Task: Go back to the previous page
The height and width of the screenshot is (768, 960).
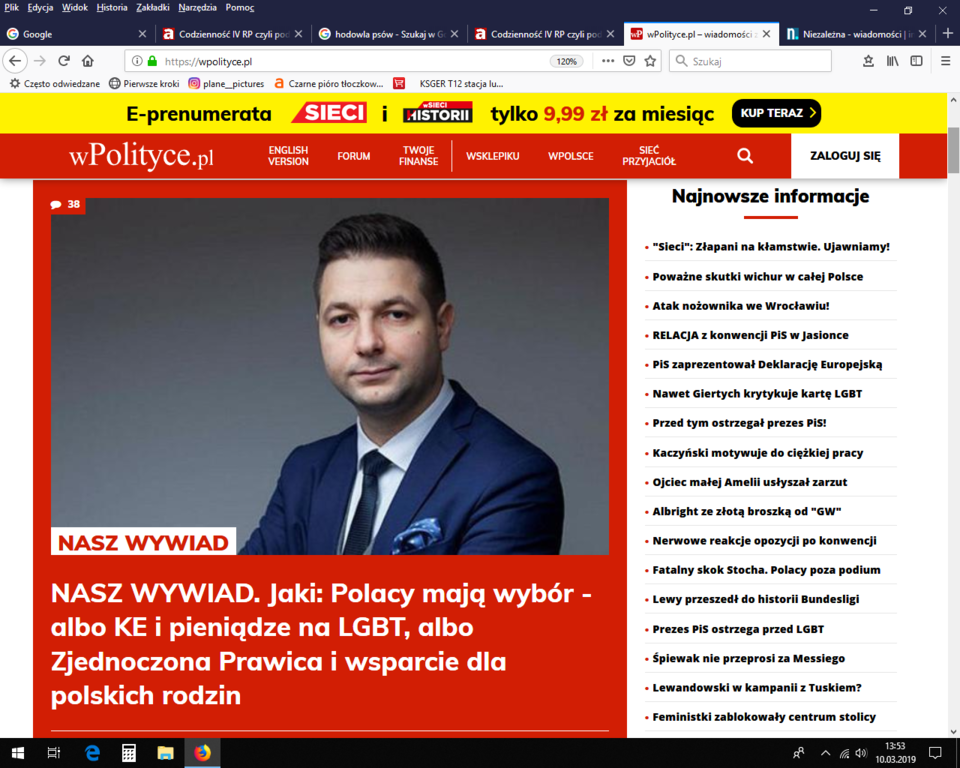Action: click(15, 61)
